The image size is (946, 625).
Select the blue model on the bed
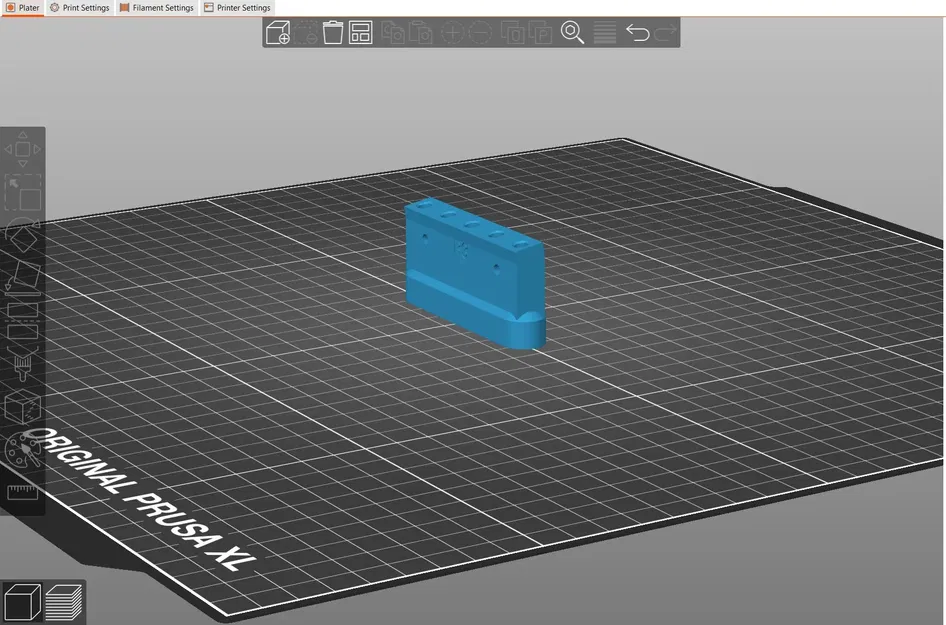pos(475,273)
